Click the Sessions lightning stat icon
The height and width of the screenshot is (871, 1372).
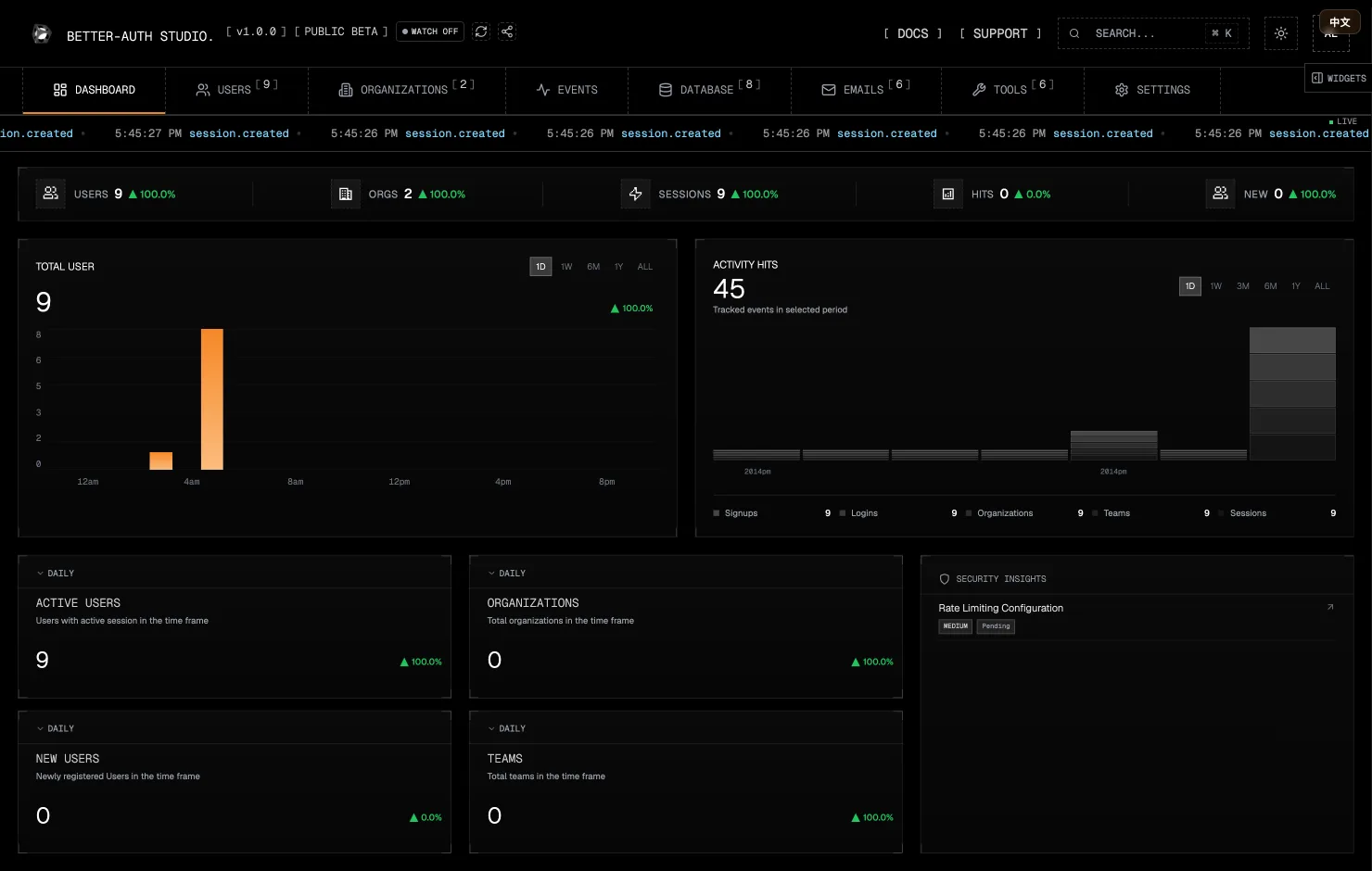coord(635,194)
